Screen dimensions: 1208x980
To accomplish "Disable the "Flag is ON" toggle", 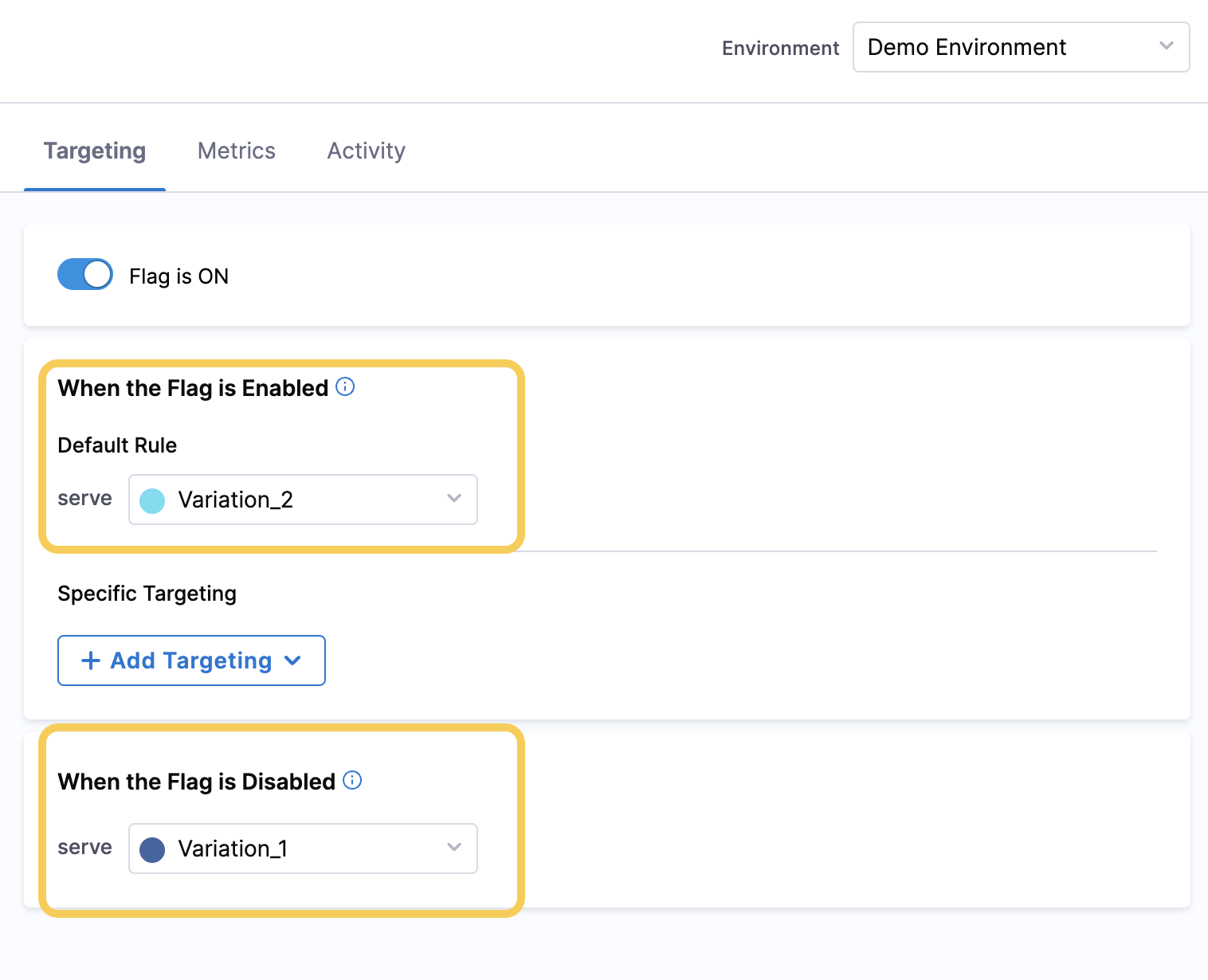I will click(84, 274).
